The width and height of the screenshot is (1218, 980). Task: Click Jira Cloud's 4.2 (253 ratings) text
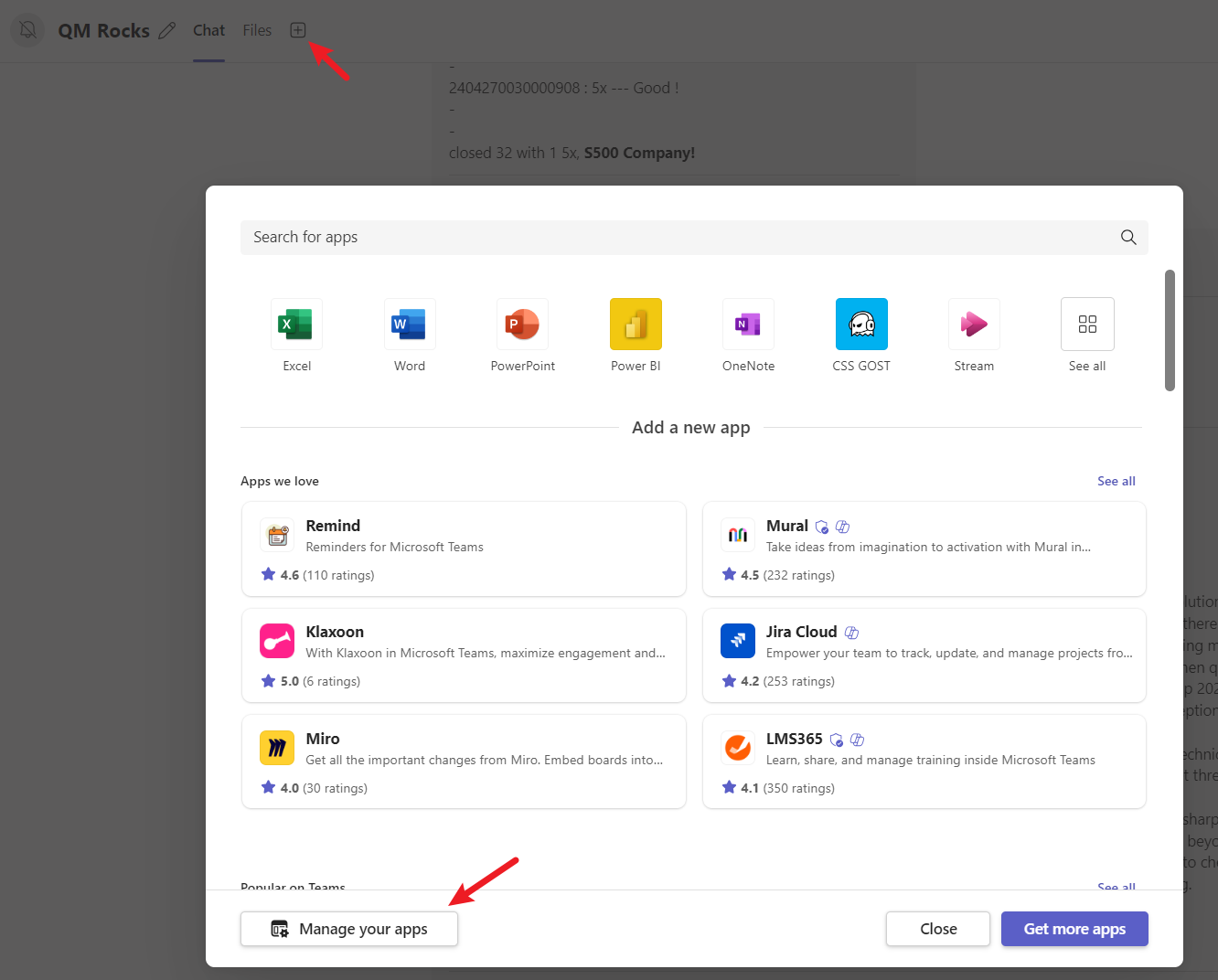click(x=788, y=681)
